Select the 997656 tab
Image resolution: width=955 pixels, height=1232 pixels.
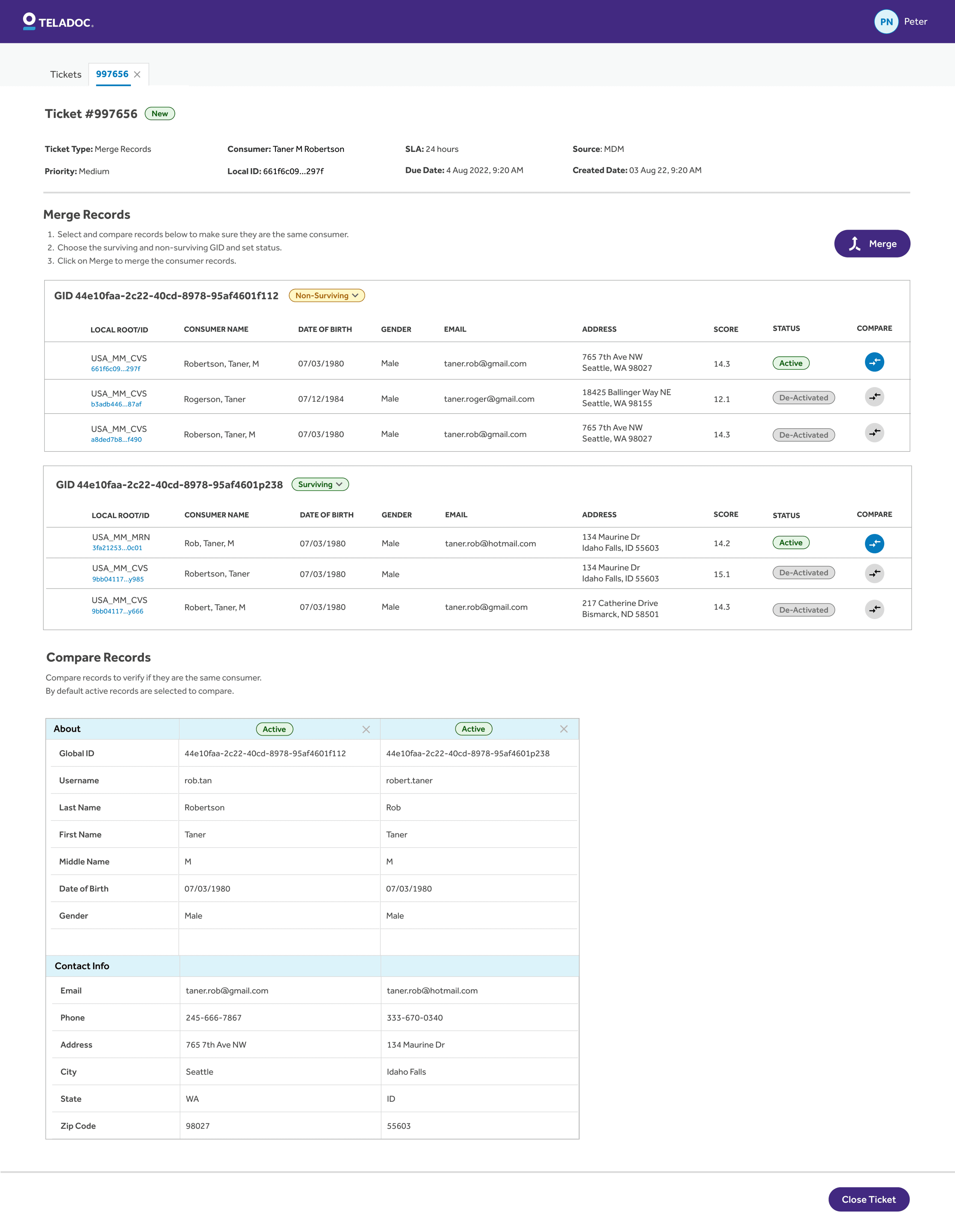pyautogui.click(x=112, y=74)
